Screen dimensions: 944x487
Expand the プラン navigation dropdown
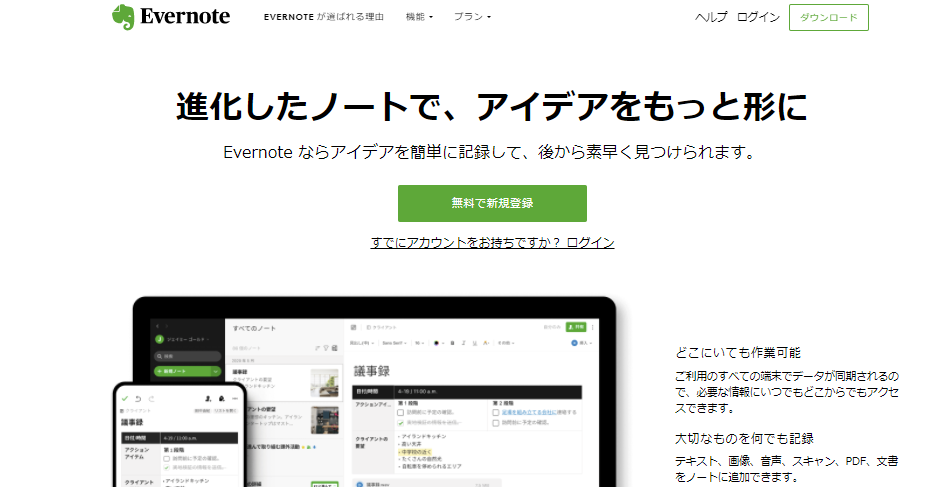[x=472, y=17]
